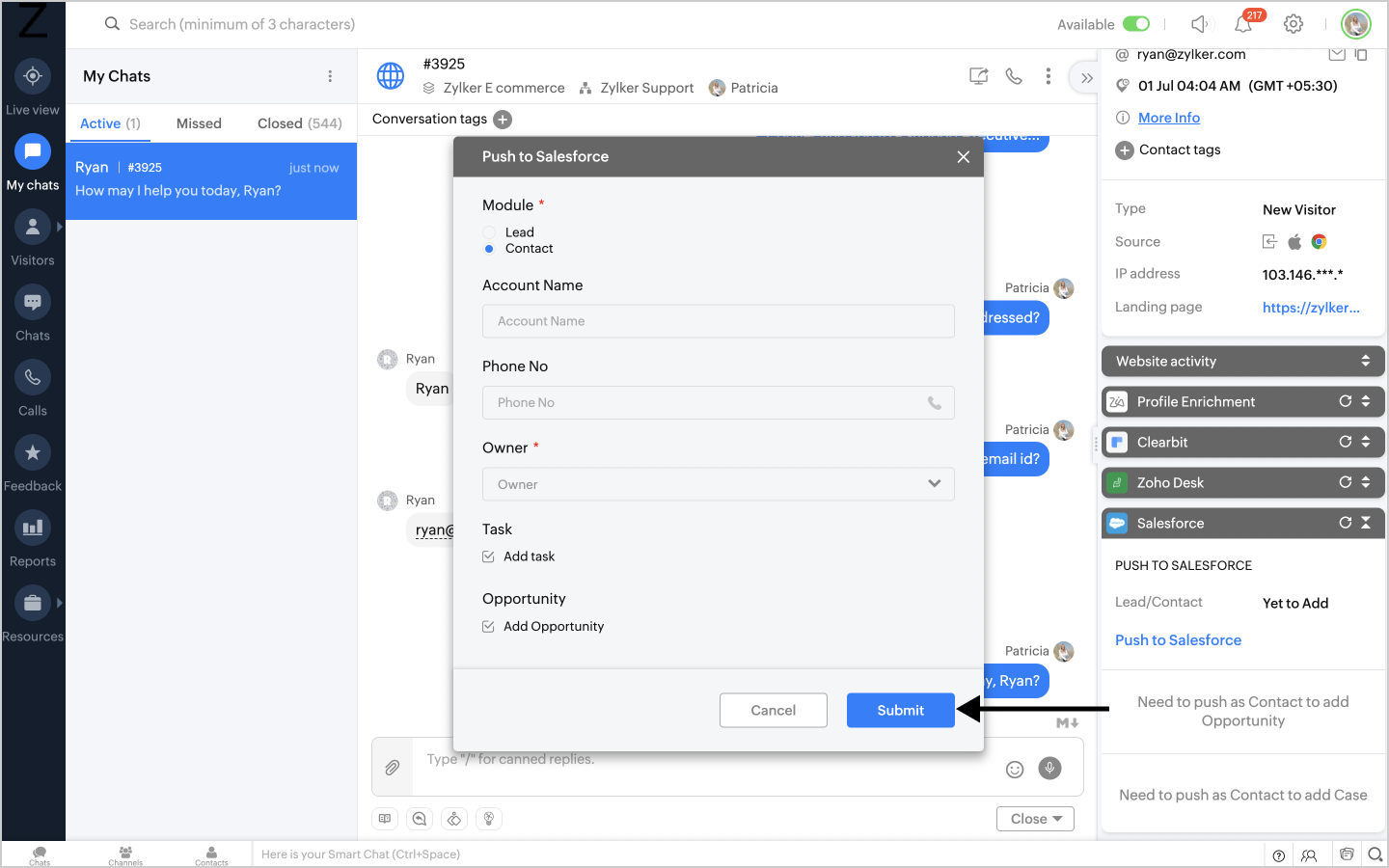Open the bottom bar Chats tab
The width and height of the screenshot is (1389, 868).
(40, 855)
